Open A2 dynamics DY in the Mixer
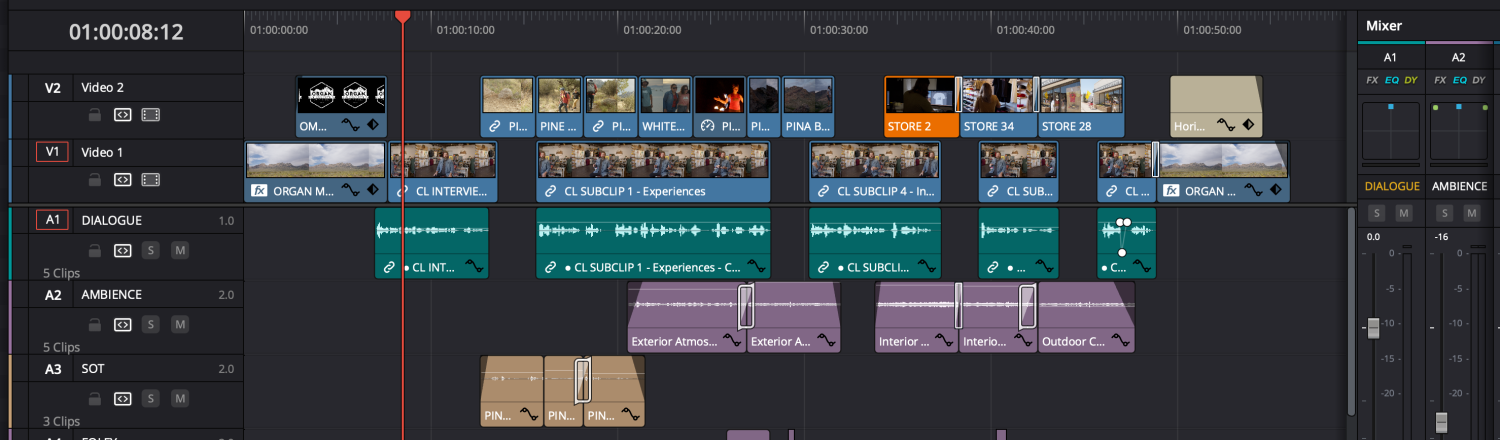The width and height of the screenshot is (1500, 440). click(1477, 80)
